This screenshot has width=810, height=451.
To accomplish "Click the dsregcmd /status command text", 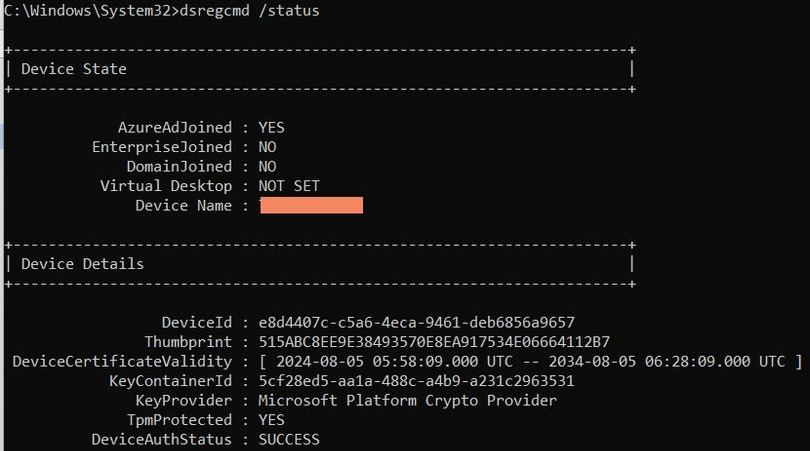I will [251, 10].
